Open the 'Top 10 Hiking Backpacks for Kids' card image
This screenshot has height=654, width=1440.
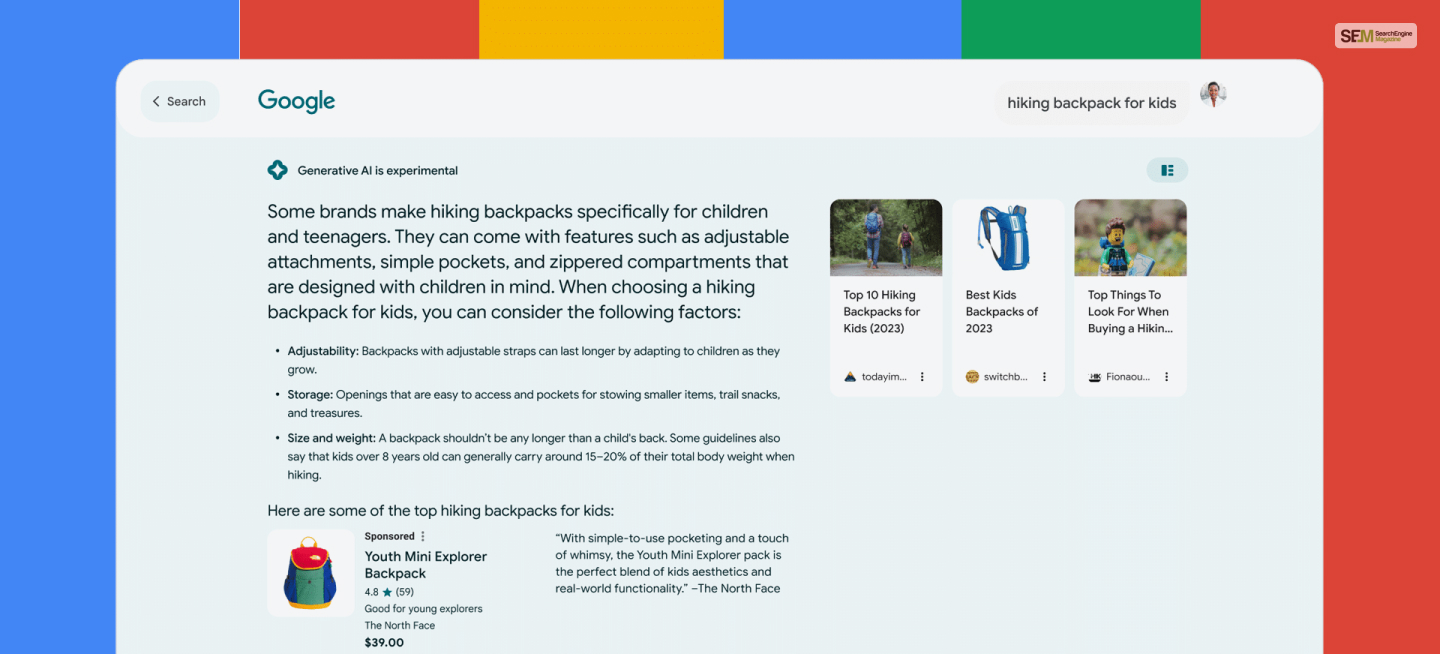(x=886, y=237)
